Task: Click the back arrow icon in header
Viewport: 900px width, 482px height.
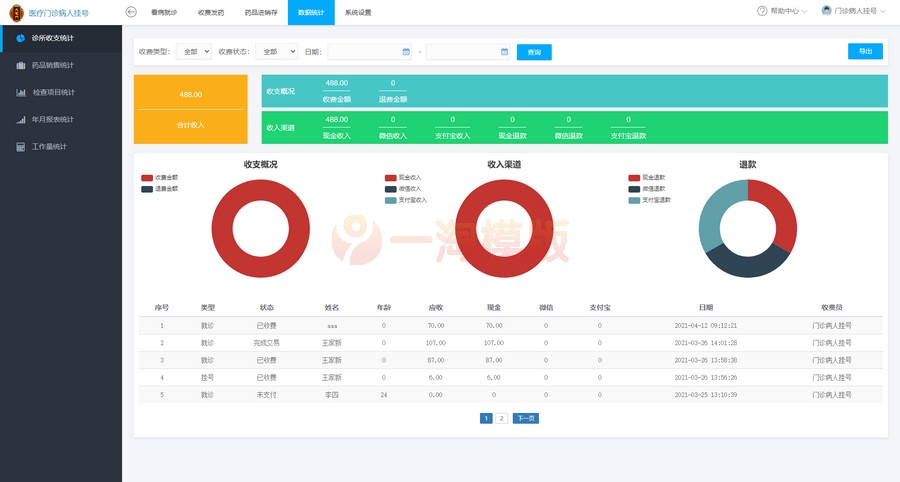Action: point(131,11)
